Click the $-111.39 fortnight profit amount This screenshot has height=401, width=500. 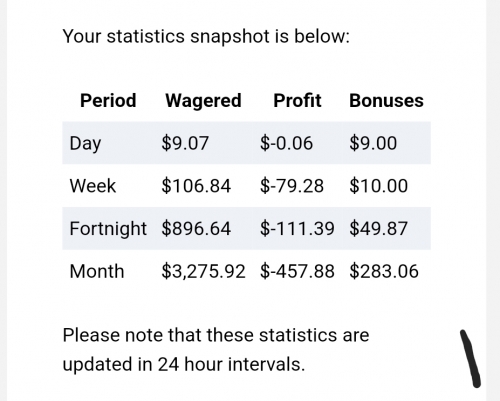point(297,228)
